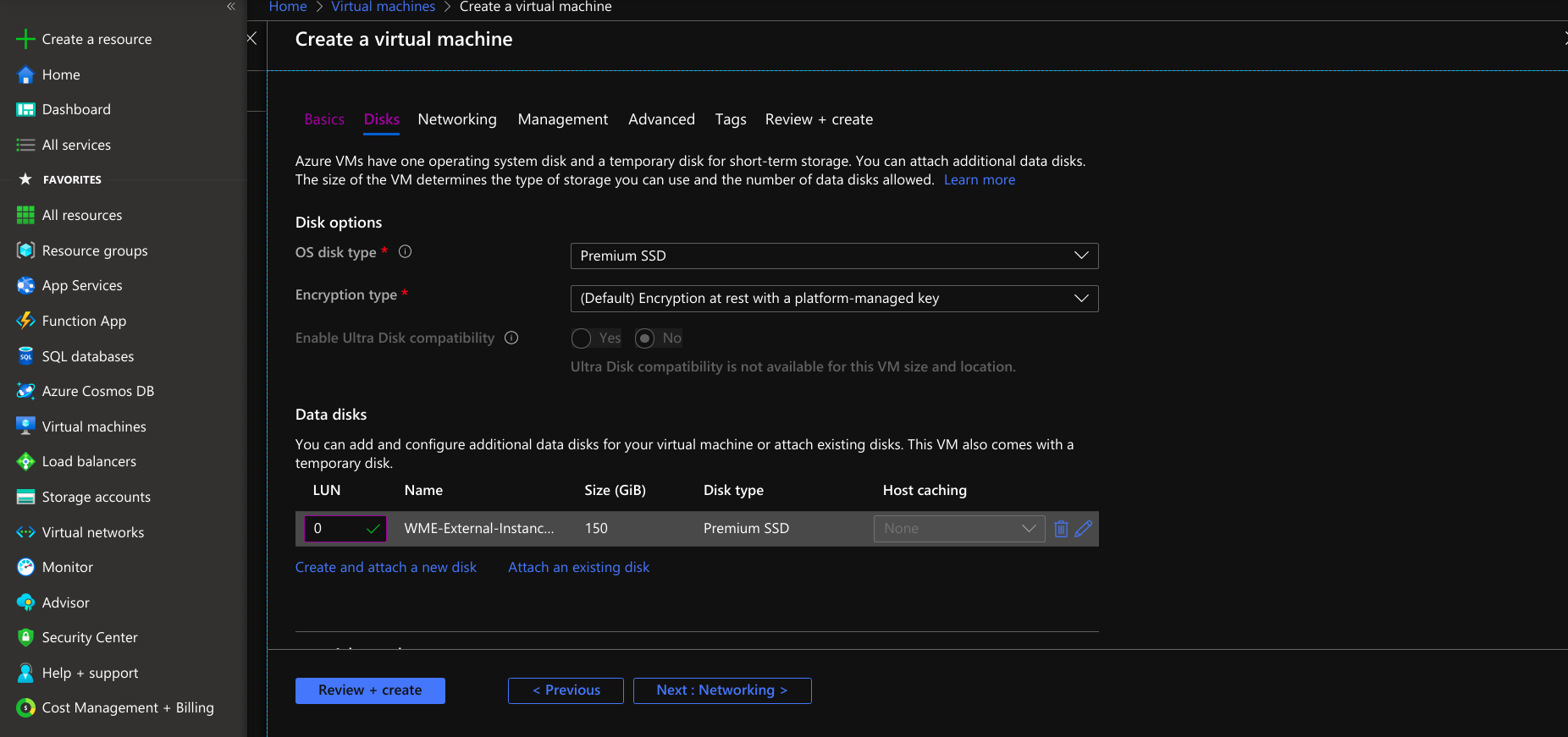Click the OS disk type info icon
1568x737 pixels.
tap(405, 251)
